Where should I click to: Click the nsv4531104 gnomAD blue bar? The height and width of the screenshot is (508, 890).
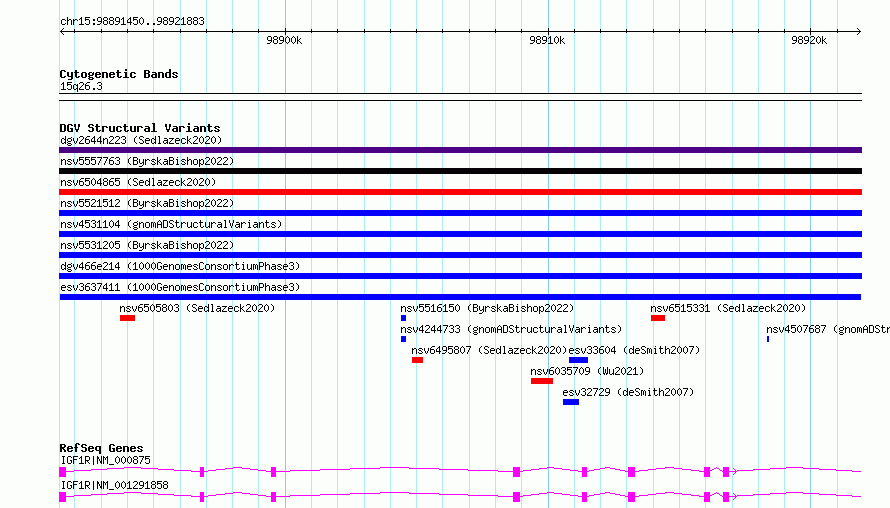460,234
